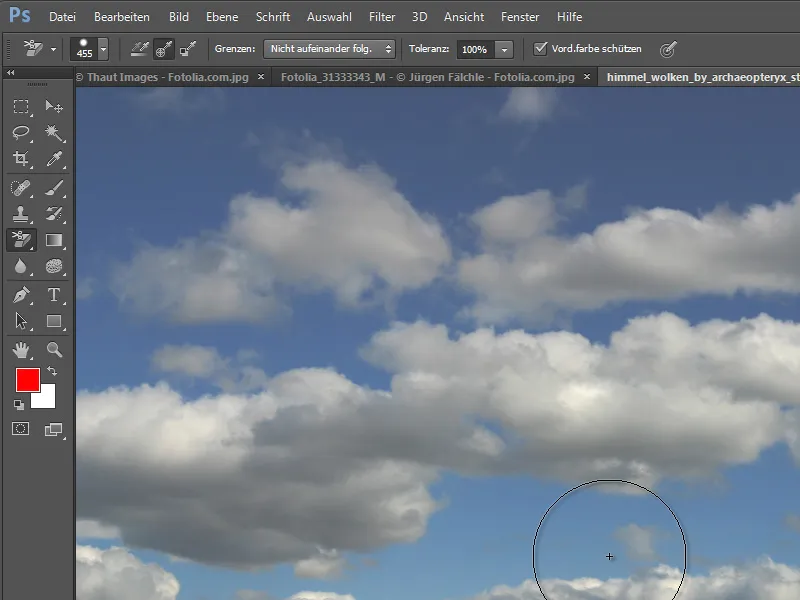Select the Rectangular Marquee tool
The width and height of the screenshot is (800, 600).
tap(21, 106)
